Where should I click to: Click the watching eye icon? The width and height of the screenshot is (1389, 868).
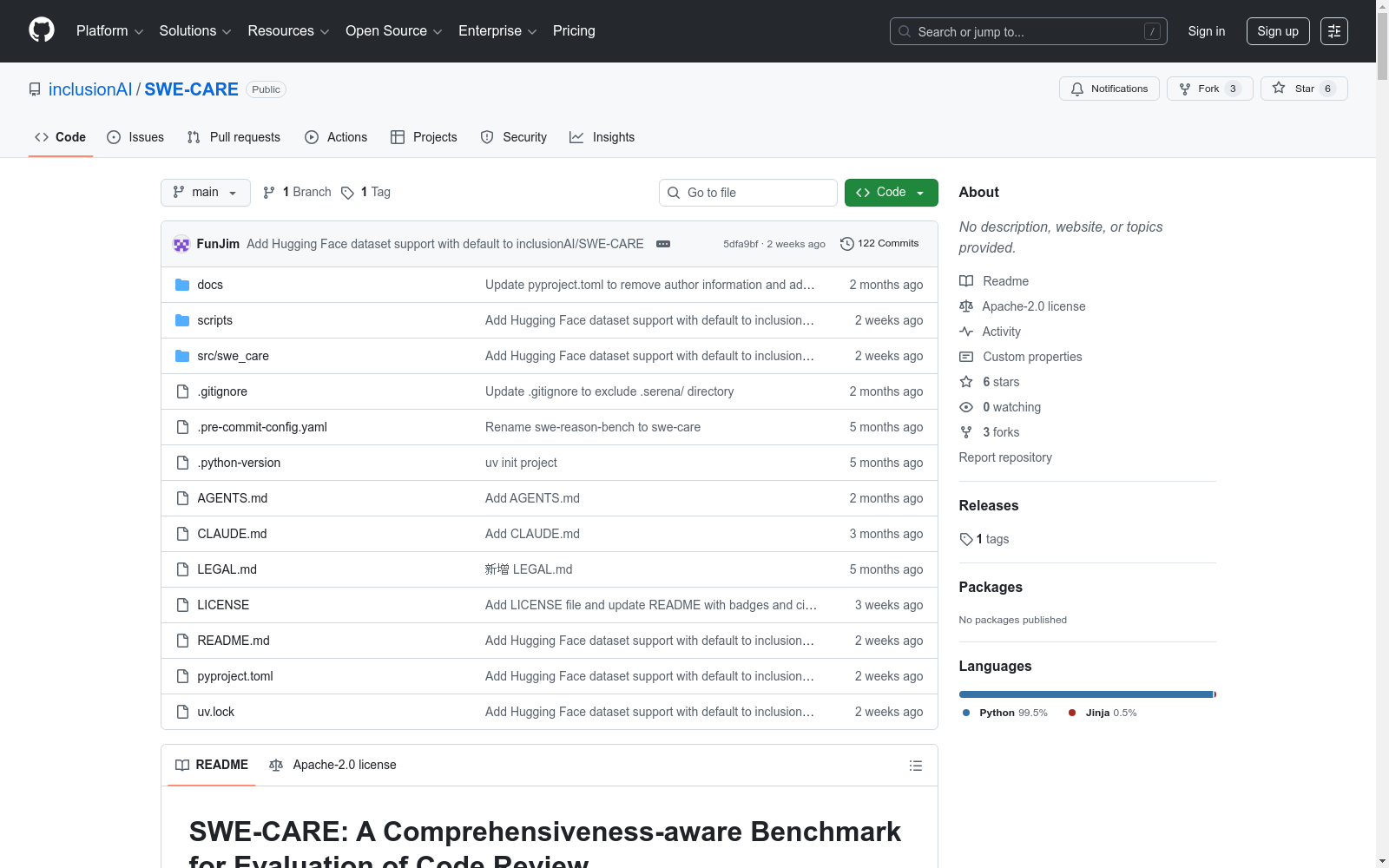(x=966, y=407)
